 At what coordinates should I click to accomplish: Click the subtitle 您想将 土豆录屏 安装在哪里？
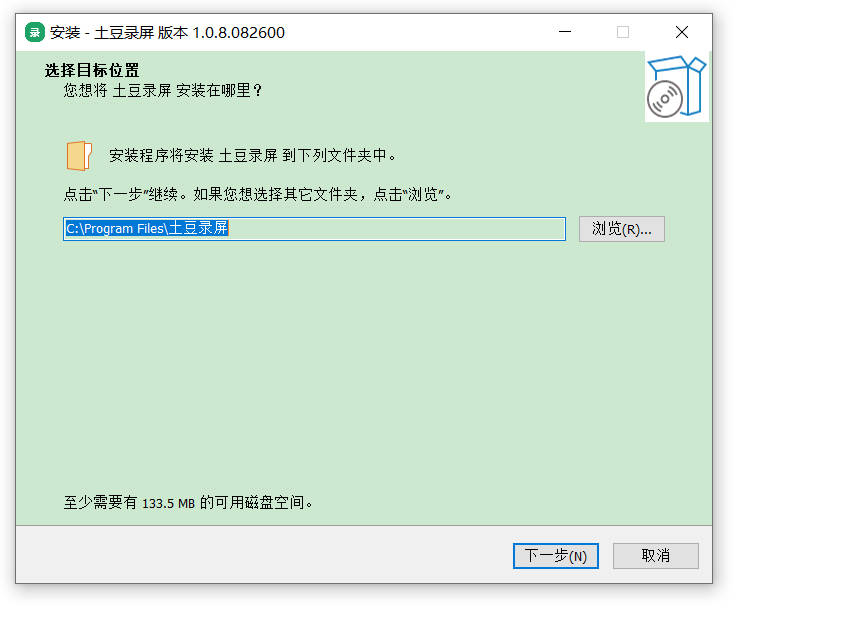point(162,90)
